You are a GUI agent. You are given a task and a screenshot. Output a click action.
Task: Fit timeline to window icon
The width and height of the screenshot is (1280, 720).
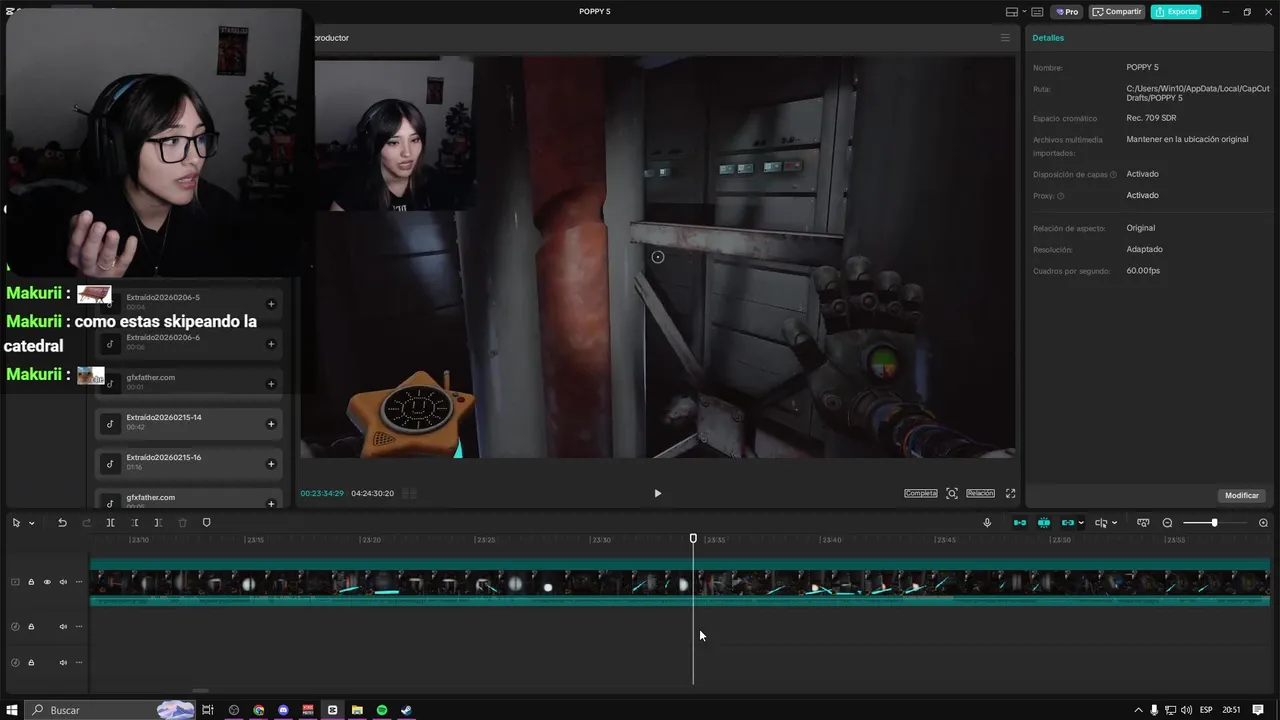pyautogui.click(x=1143, y=522)
